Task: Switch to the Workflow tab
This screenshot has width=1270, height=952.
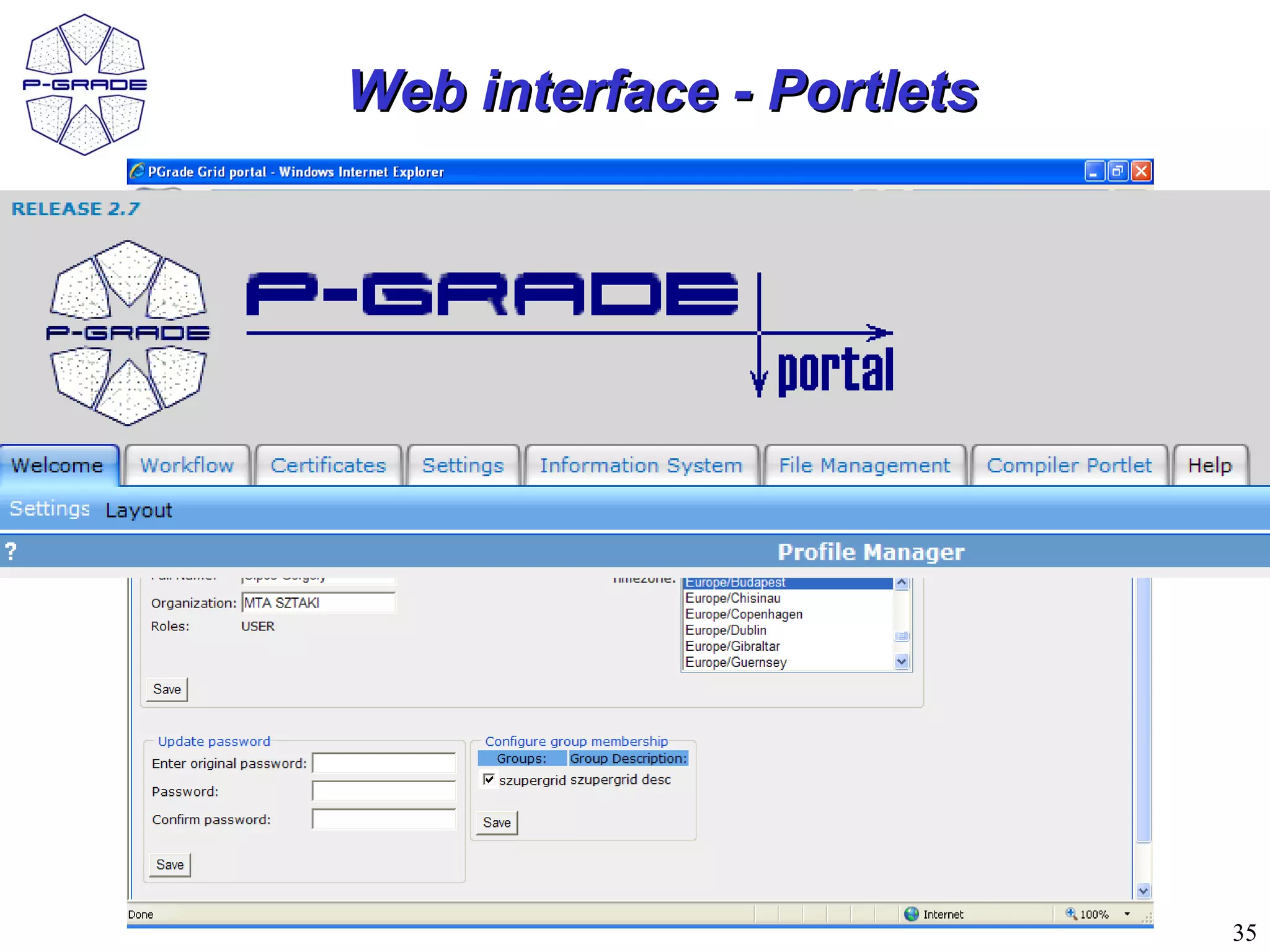Action: click(187, 465)
